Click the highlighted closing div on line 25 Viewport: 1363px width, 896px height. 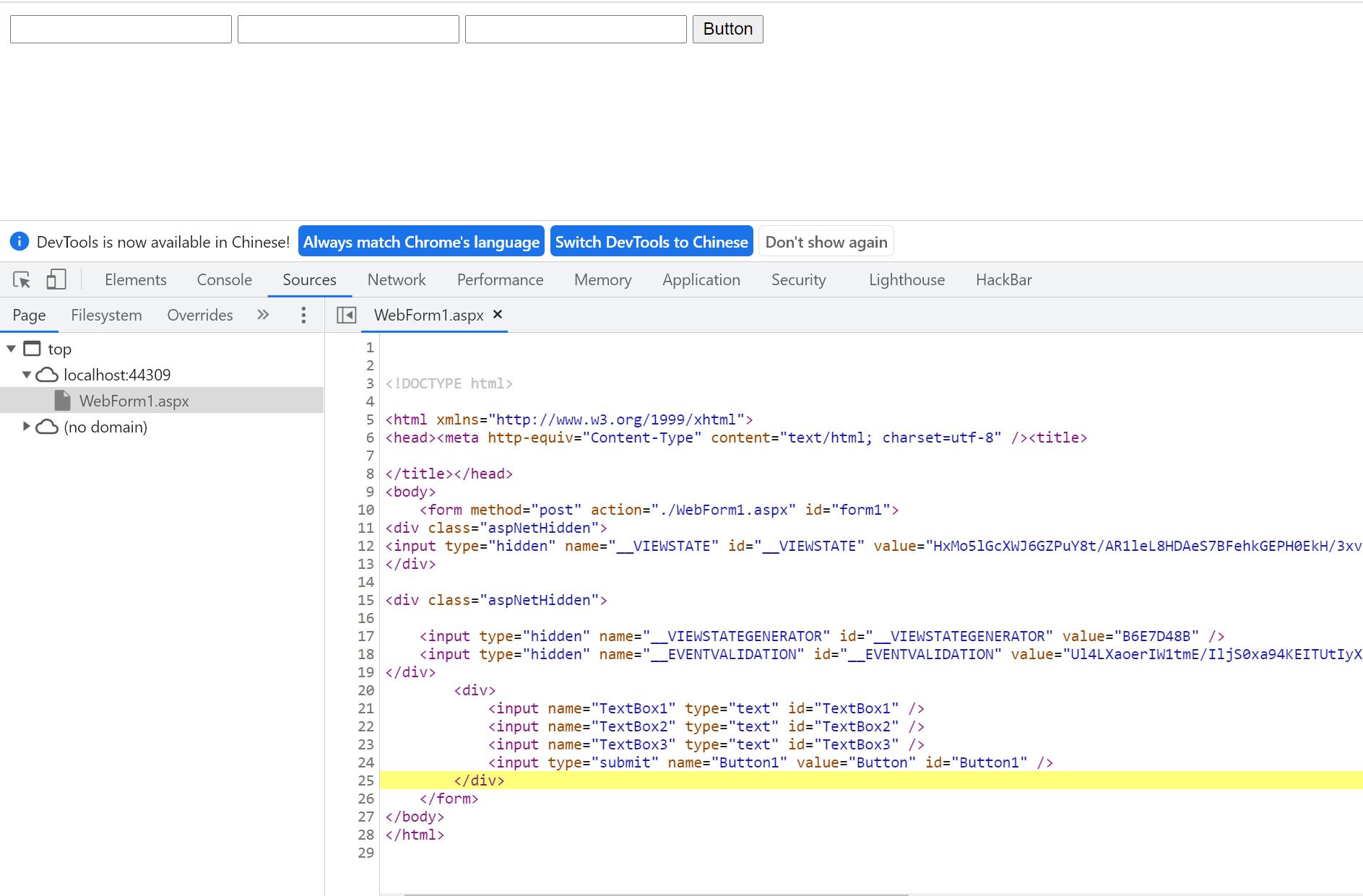pos(479,780)
